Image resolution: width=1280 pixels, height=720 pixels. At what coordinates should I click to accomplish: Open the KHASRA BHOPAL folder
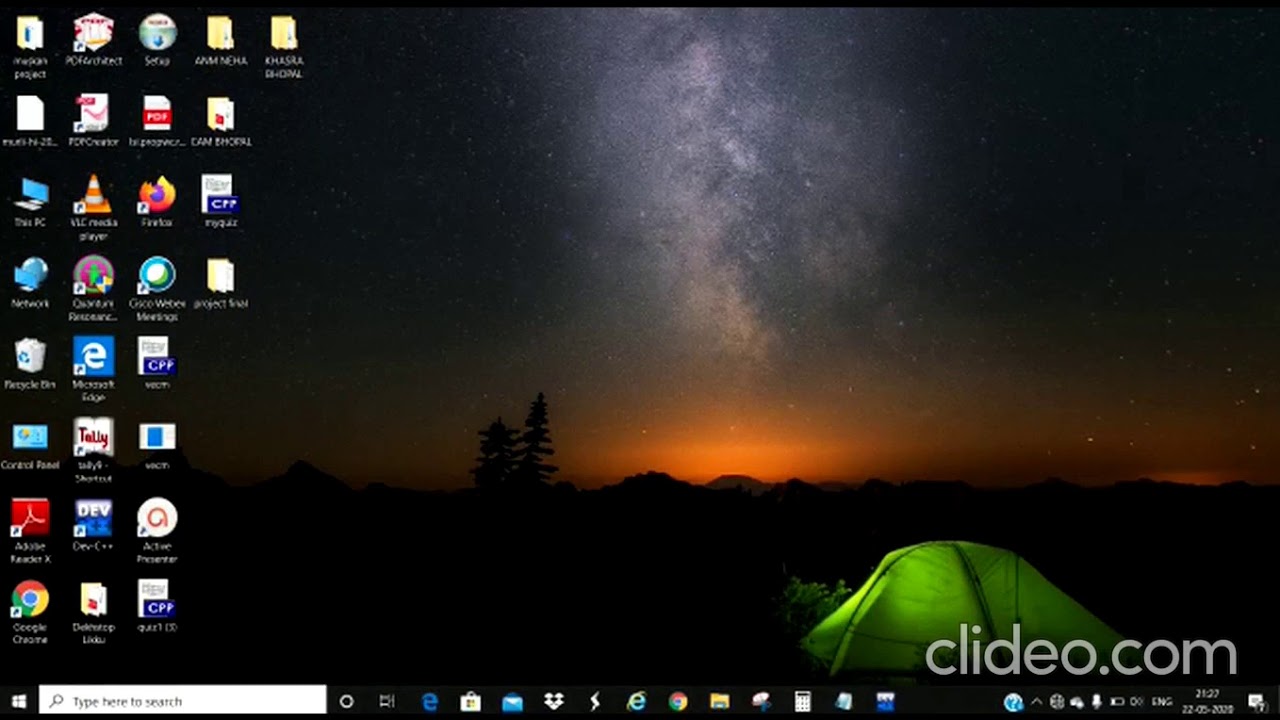(284, 45)
